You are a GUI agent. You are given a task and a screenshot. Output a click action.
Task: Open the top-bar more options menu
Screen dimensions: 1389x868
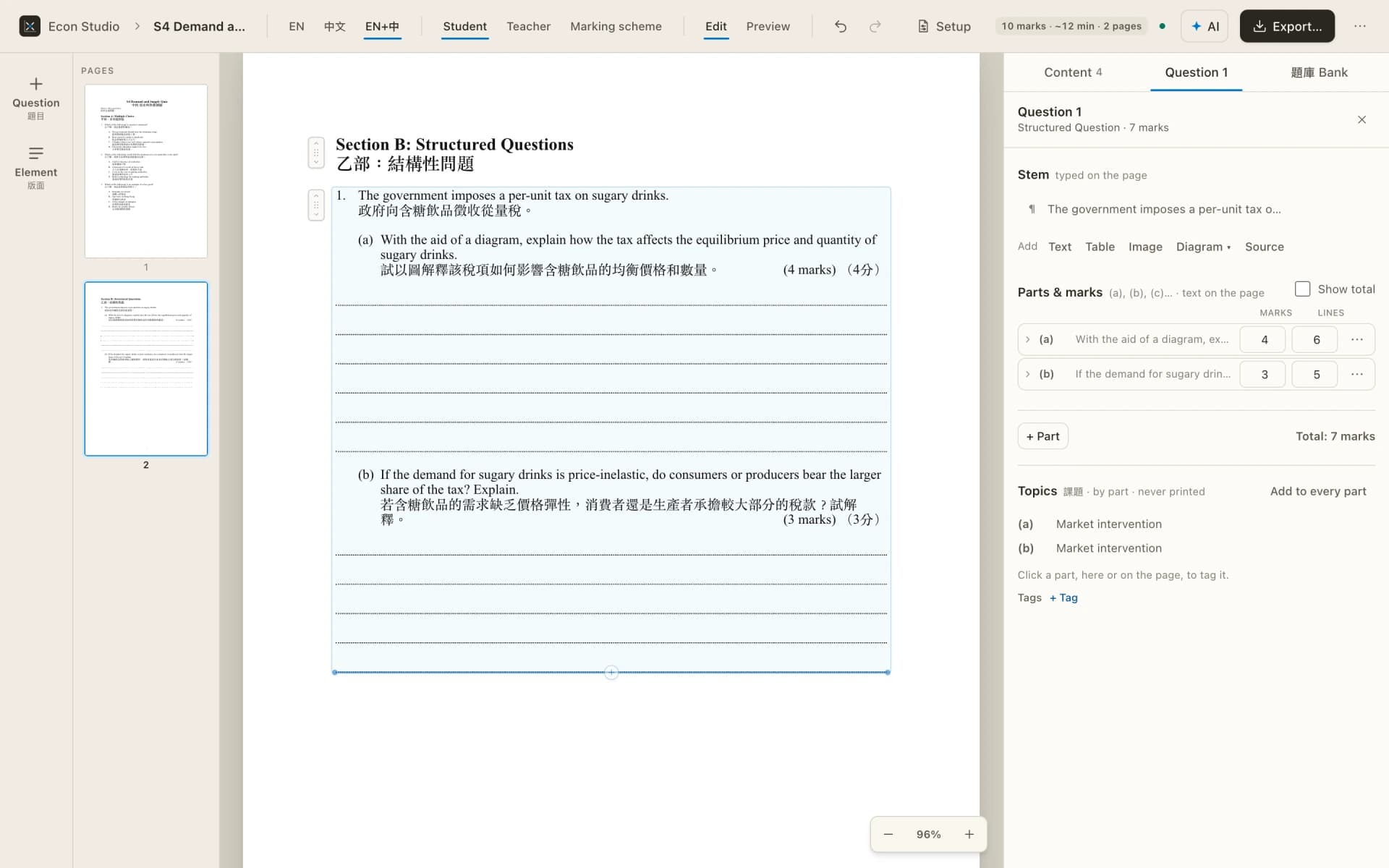(1360, 26)
